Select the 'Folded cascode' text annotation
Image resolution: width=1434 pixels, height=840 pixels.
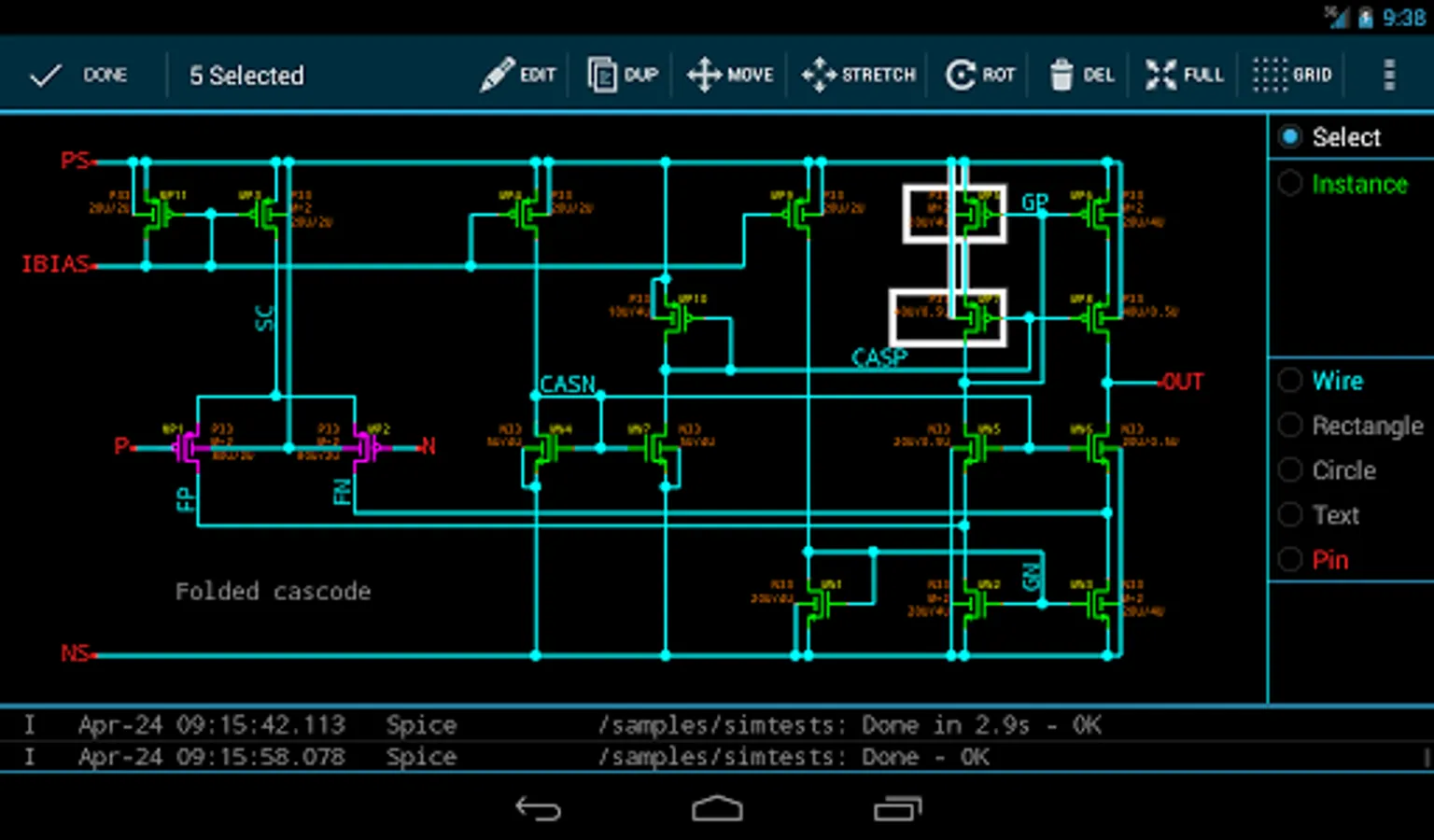(x=273, y=592)
